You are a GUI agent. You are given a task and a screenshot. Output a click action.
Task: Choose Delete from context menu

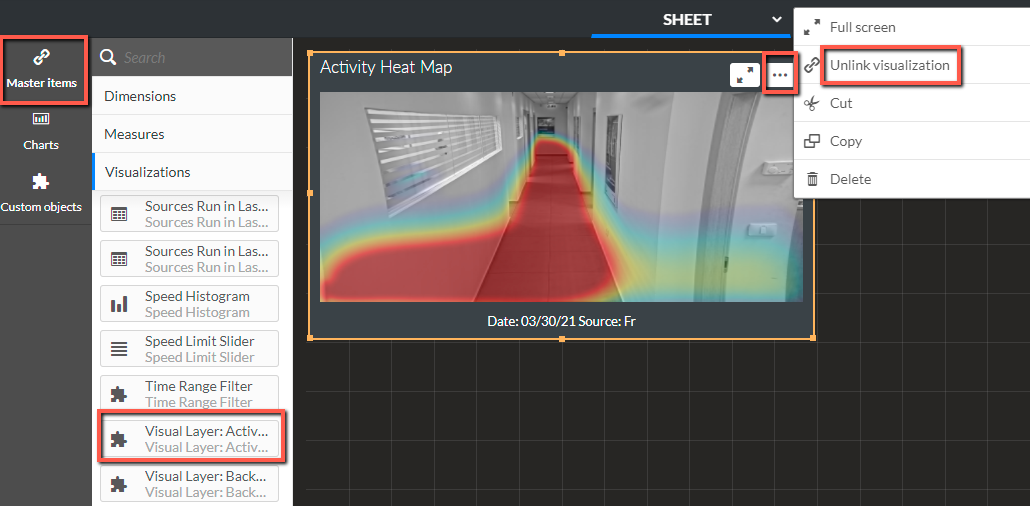912,179
